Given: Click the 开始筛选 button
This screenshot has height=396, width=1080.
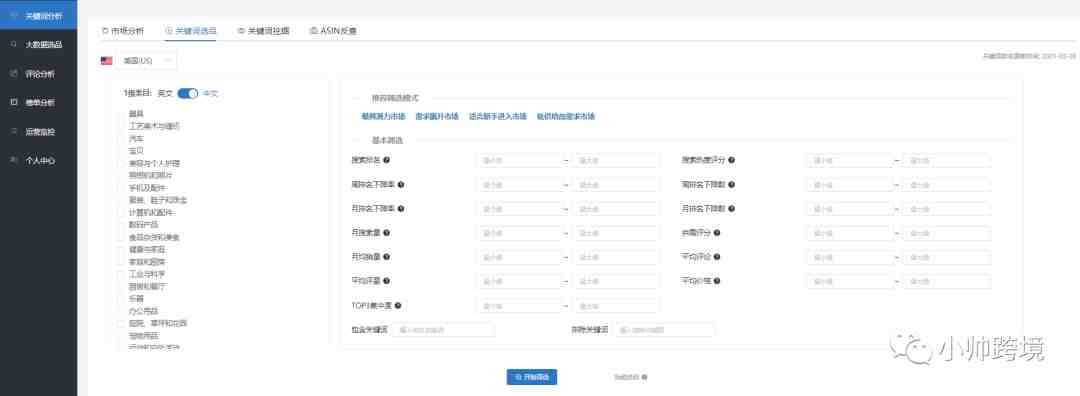Looking at the screenshot, I should (532, 377).
